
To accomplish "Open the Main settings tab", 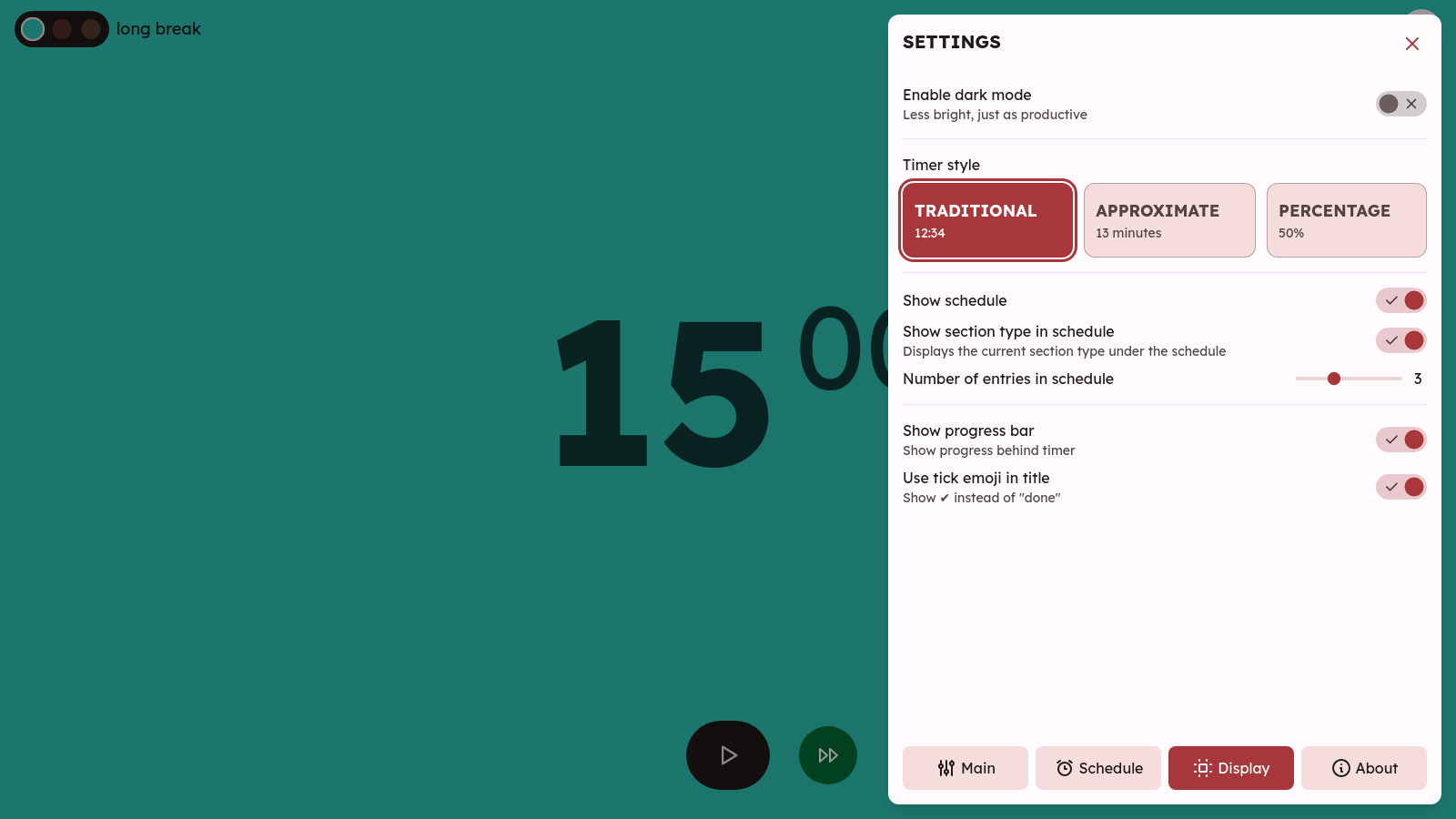I will coord(966,768).
